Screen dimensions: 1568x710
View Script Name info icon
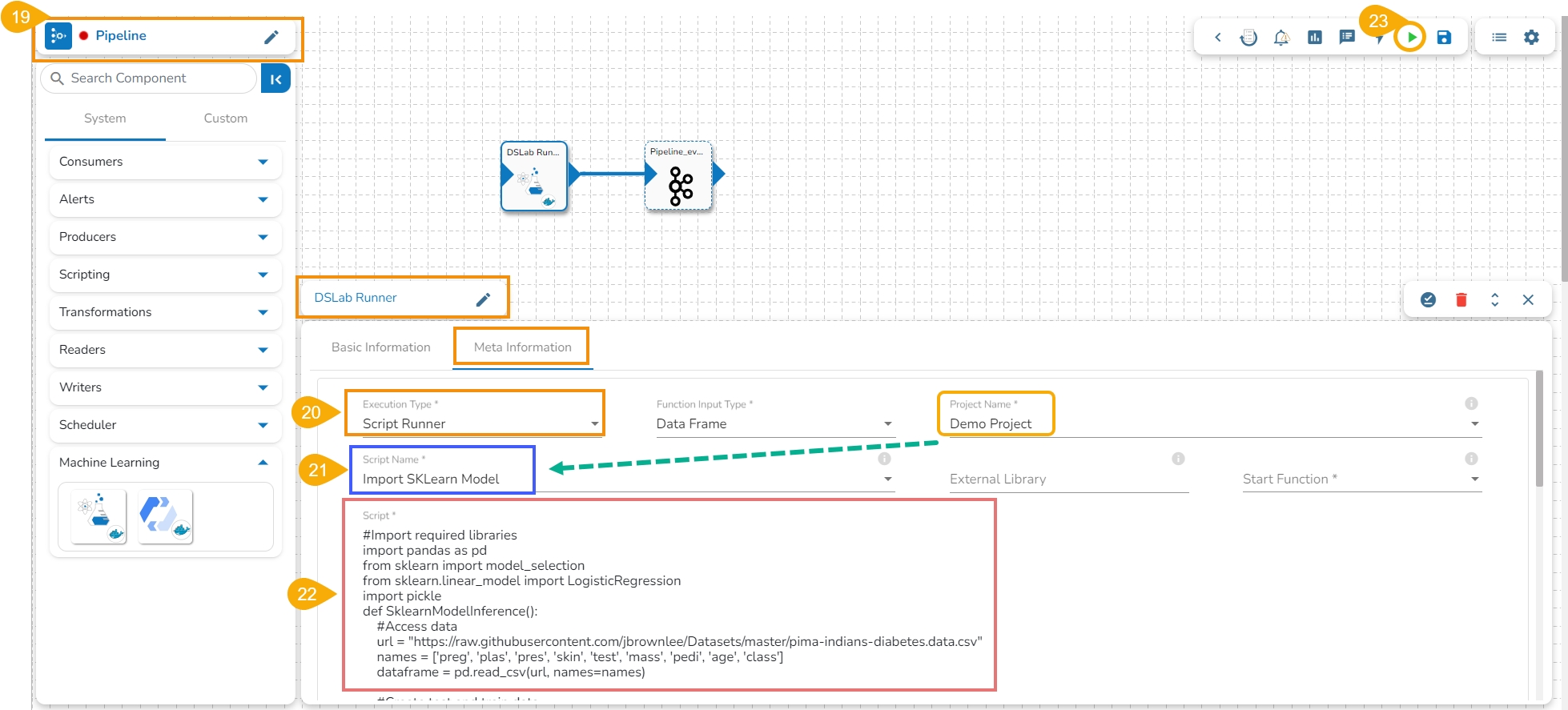(884, 459)
